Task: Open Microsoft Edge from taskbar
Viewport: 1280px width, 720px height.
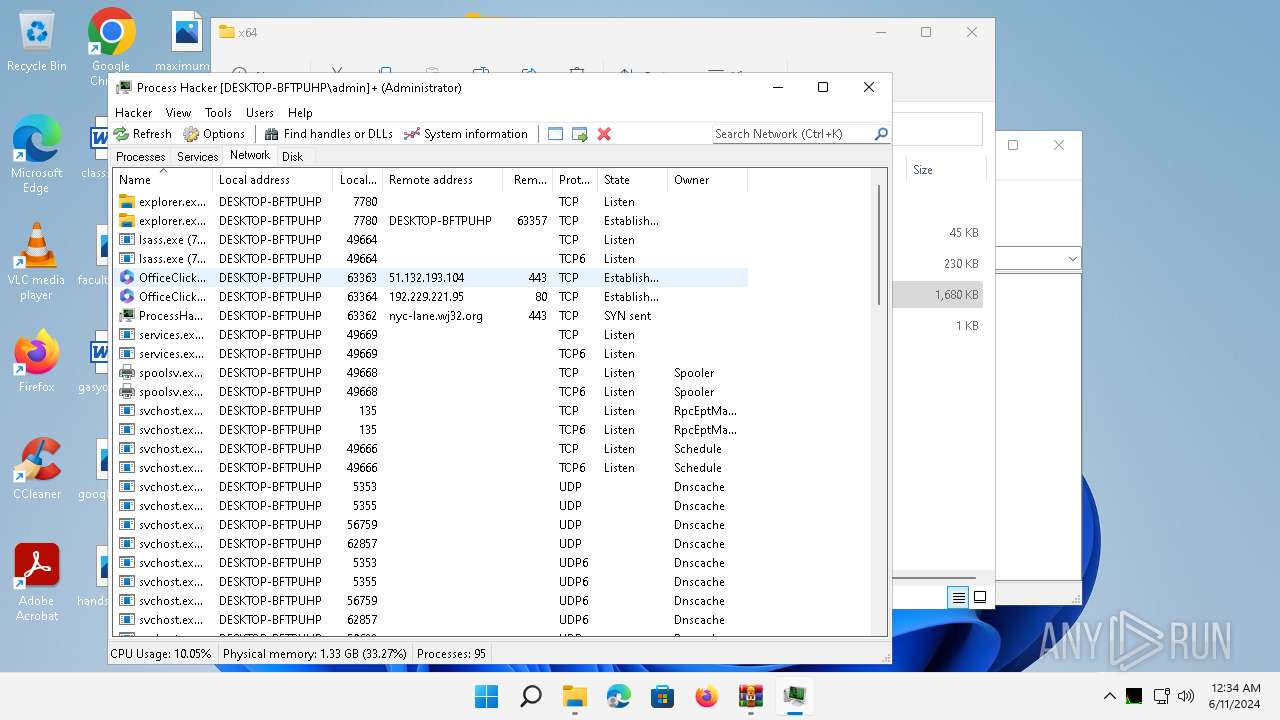Action: tap(619, 696)
